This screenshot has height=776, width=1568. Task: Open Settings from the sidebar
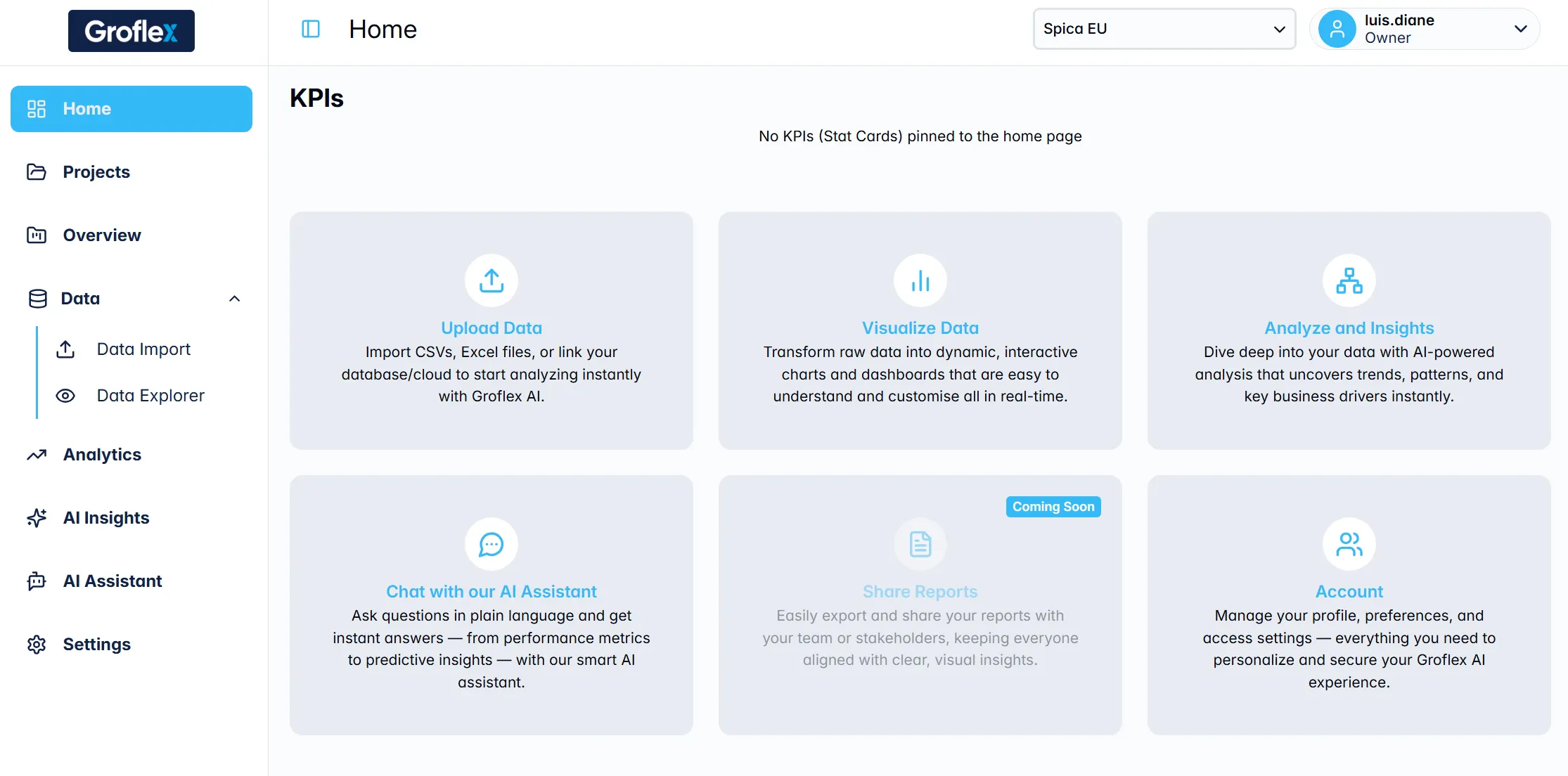pos(131,645)
